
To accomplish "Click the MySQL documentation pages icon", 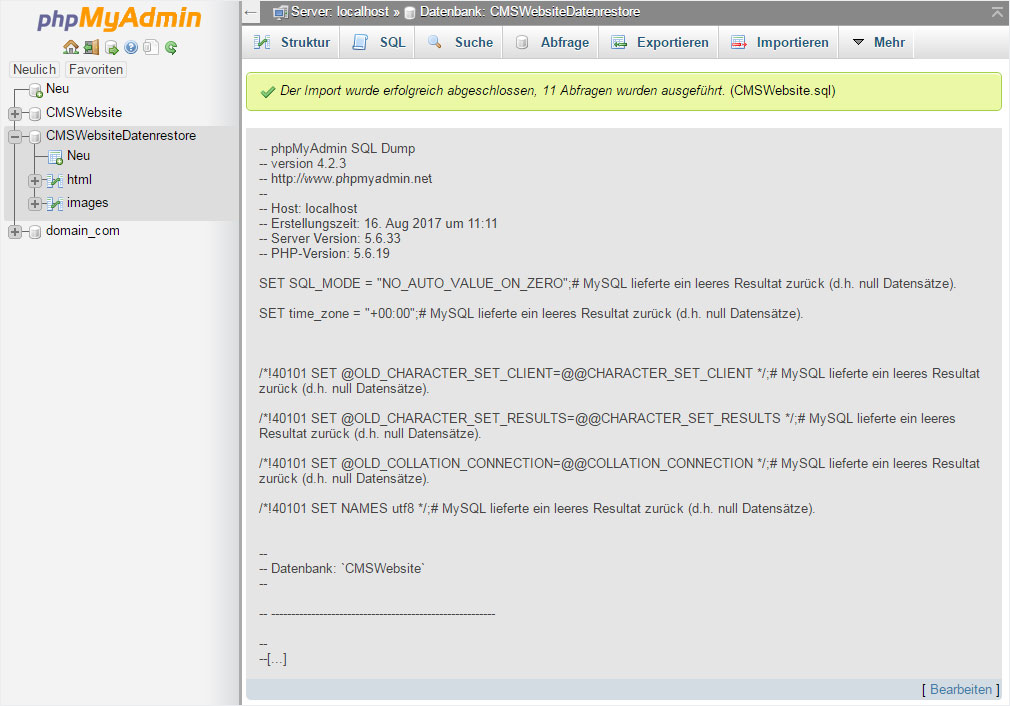I will [x=151, y=47].
